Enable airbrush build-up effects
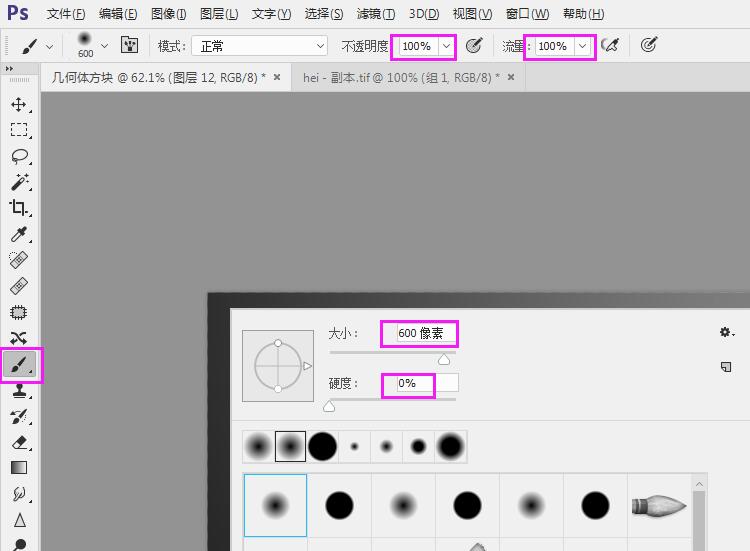 click(x=610, y=45)
